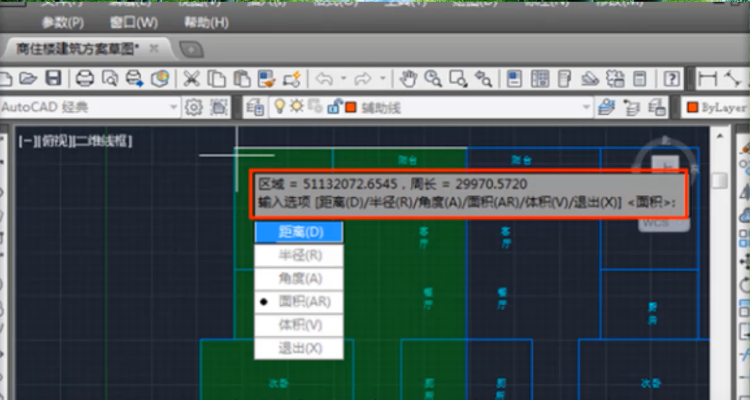750x400 pixels.
Task: Open the Layer Properties Manager icon
Action: click(x=255, y=107)
